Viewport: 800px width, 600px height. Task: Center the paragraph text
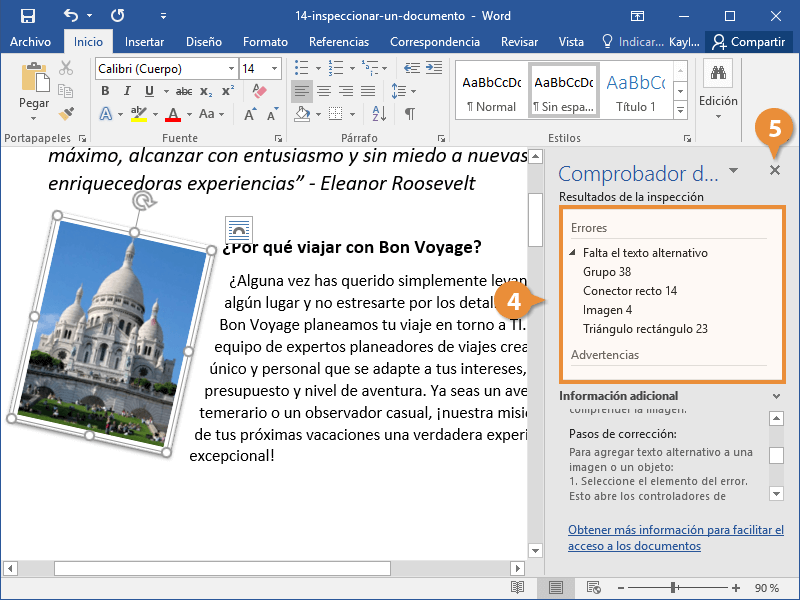(x=323, y=91)
